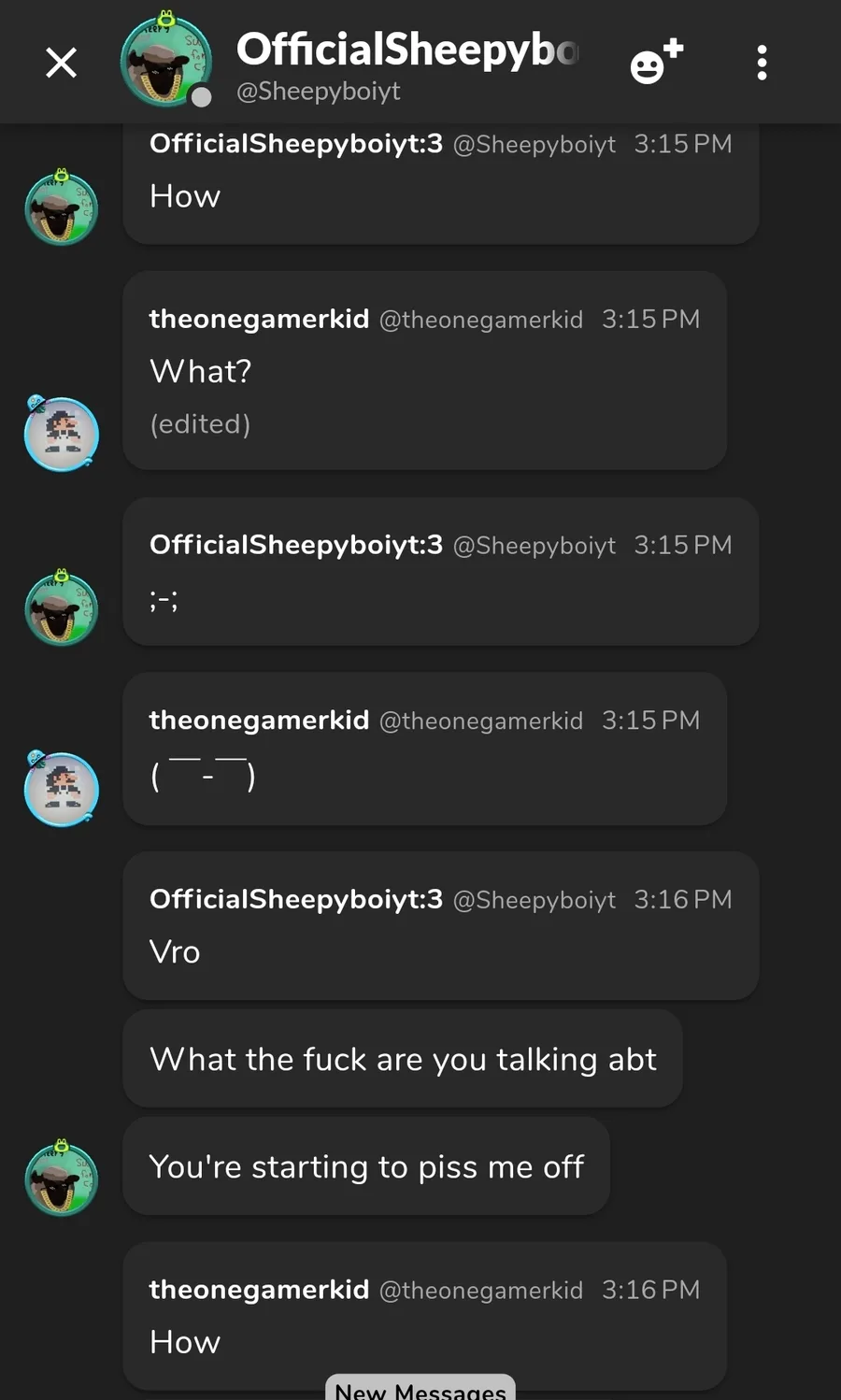841x1400 pixels.
Task: Tap the sheep avatar beside the ';-;' message
Action: pos(62,608)
